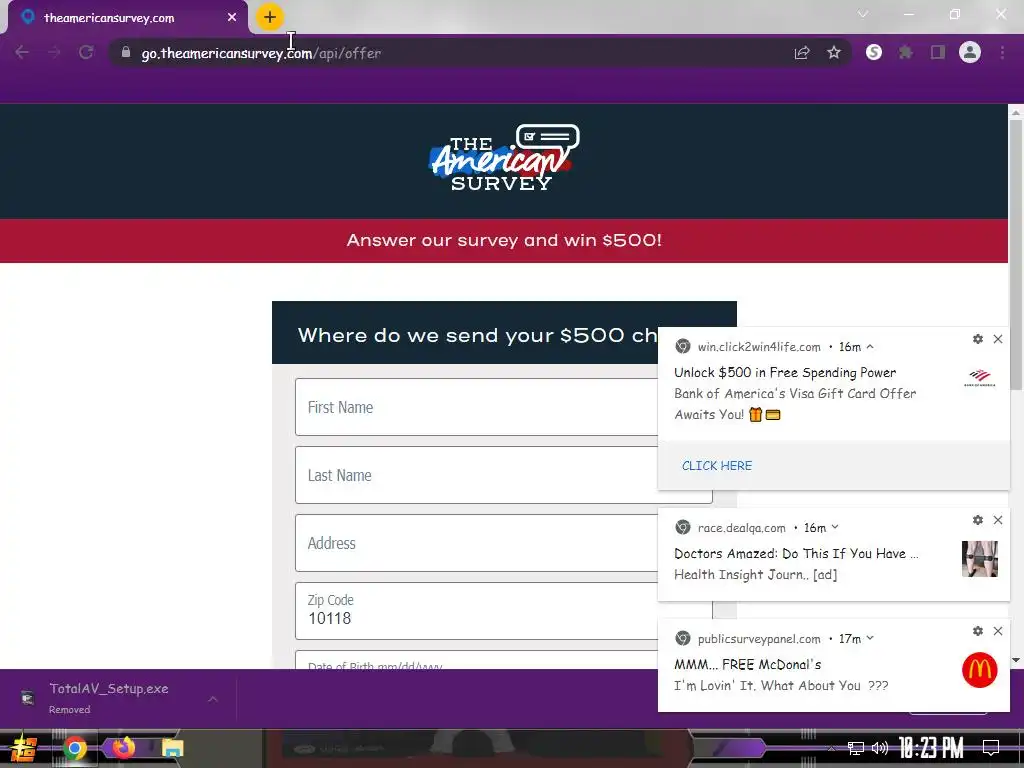Open the Windows Start button

click(24, 748)
